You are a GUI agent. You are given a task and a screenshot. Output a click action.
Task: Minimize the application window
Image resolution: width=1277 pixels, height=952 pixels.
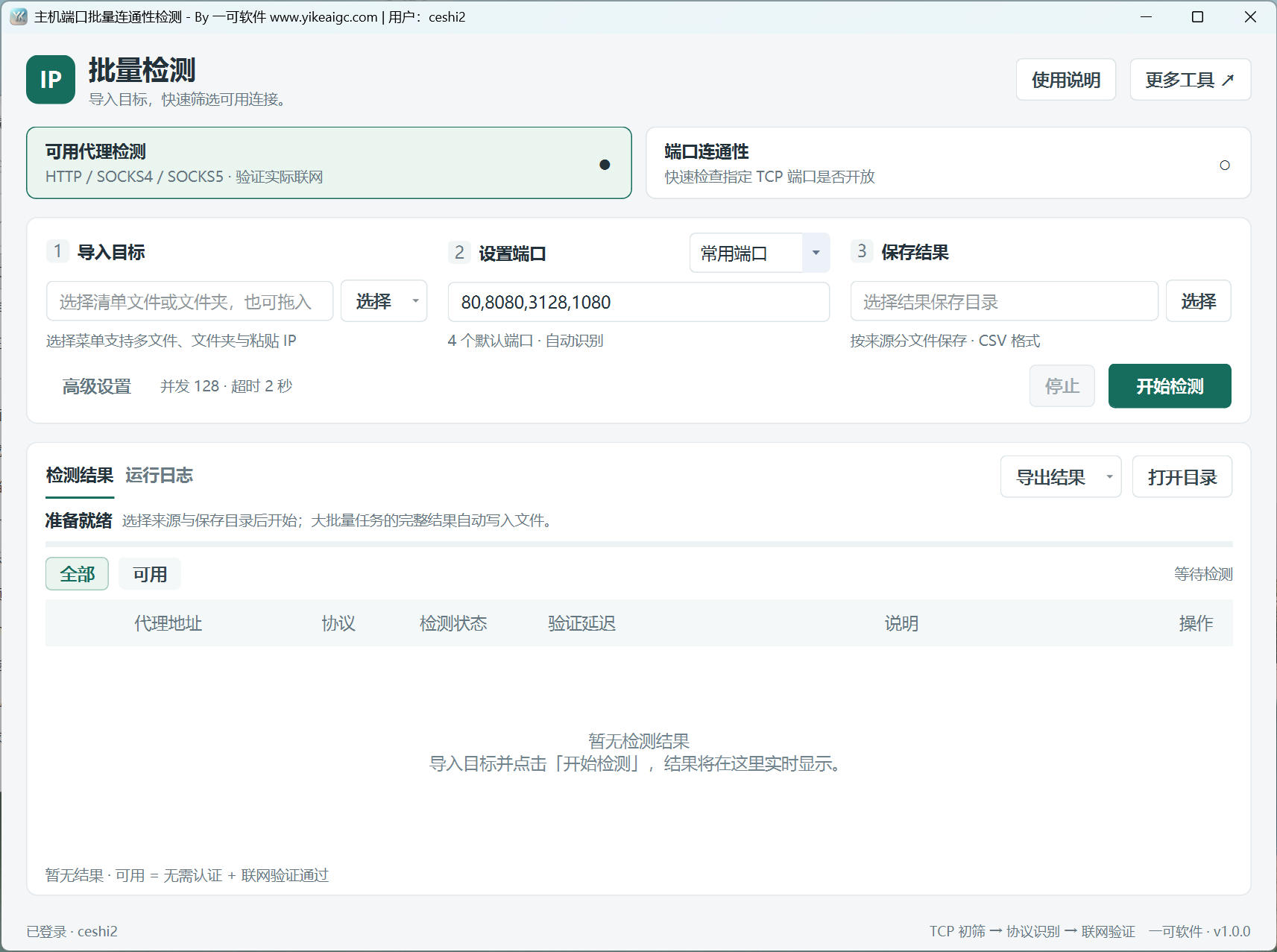pyautogui.click(x=1147, y=16)
